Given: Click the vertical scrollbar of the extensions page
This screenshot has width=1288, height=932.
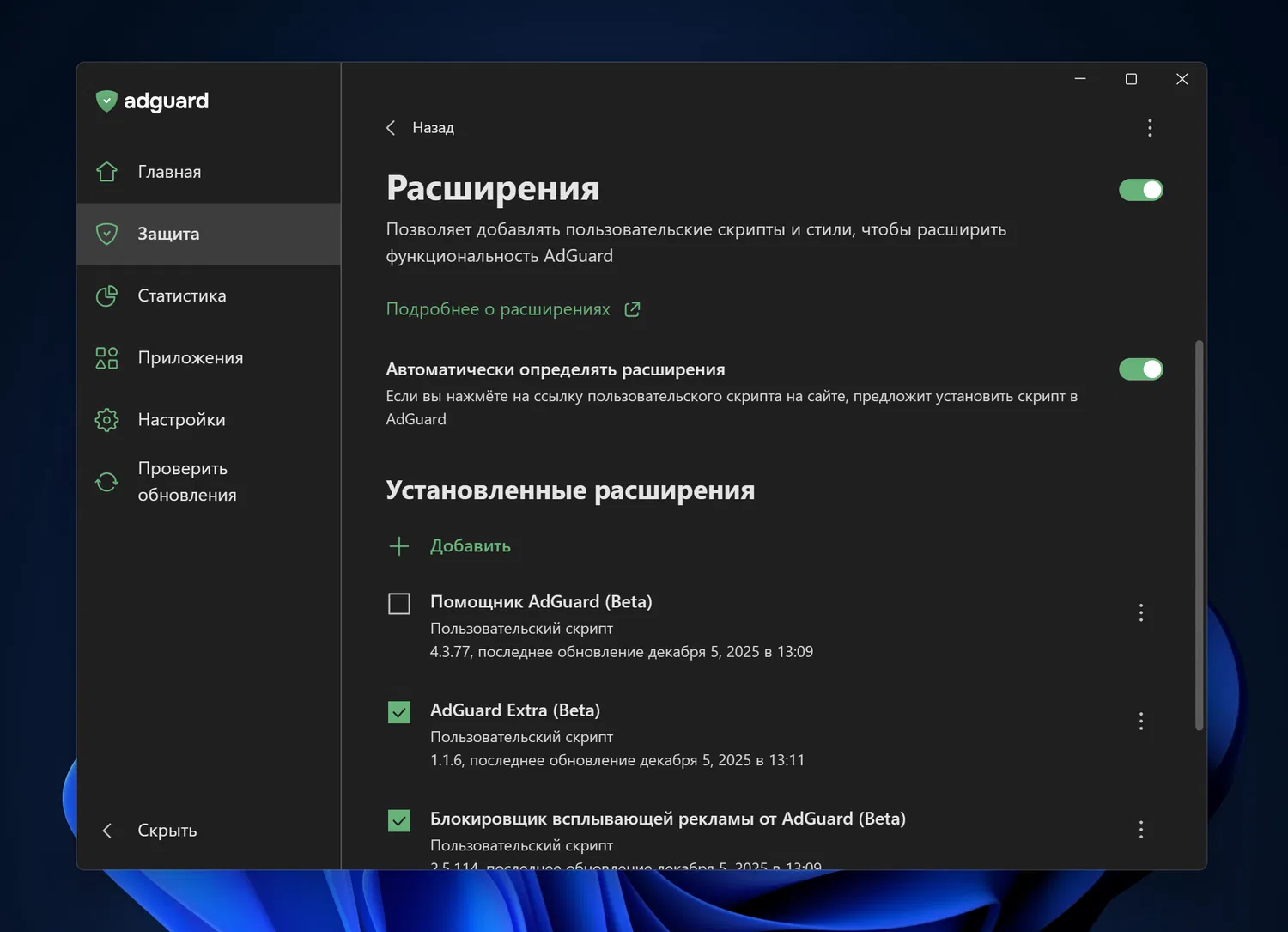Looking at the screenshot, I should pyautogui.click(x=1199, y=535).
